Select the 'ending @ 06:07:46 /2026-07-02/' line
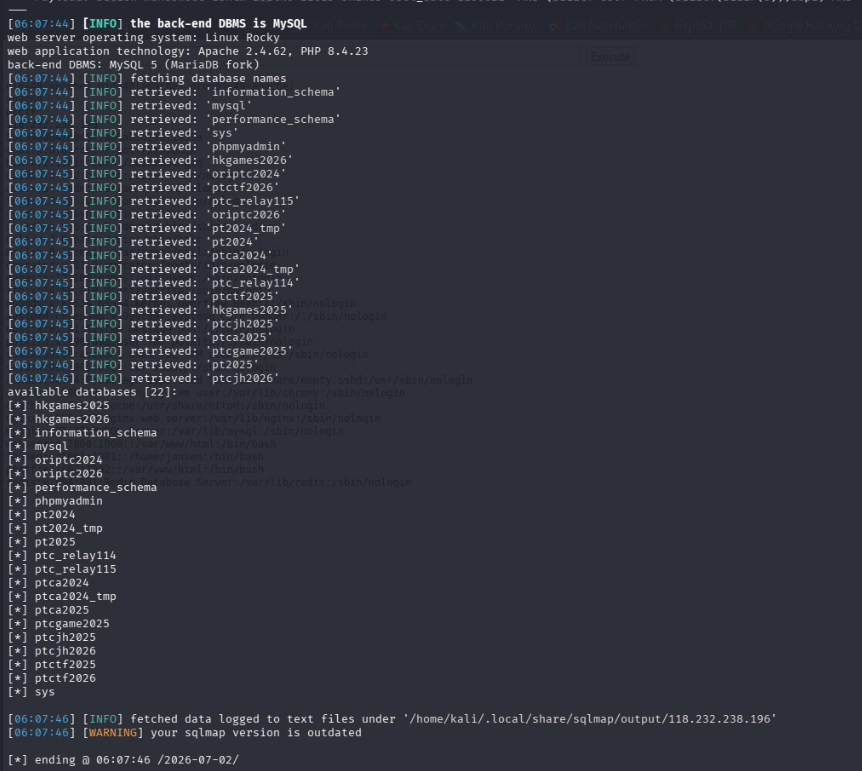Screen dimensions: 862x771 point(123,760)
